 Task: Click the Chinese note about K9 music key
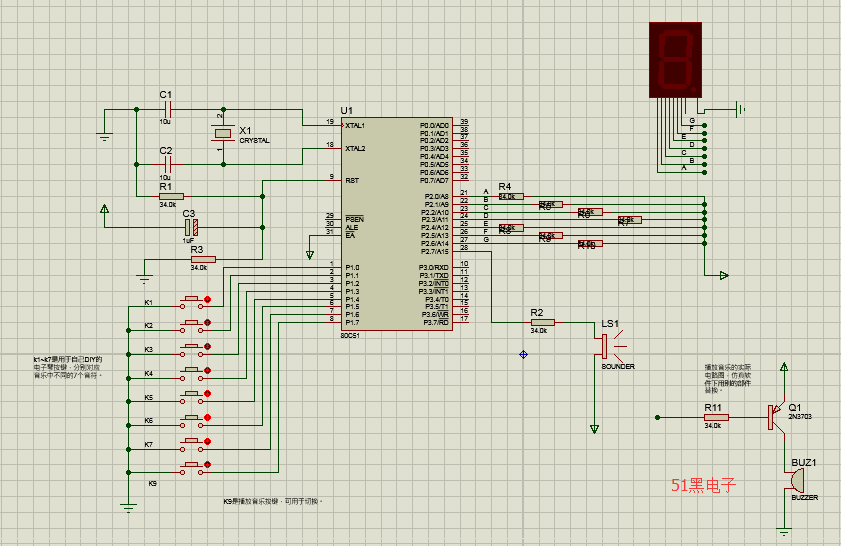pos(273,501)
